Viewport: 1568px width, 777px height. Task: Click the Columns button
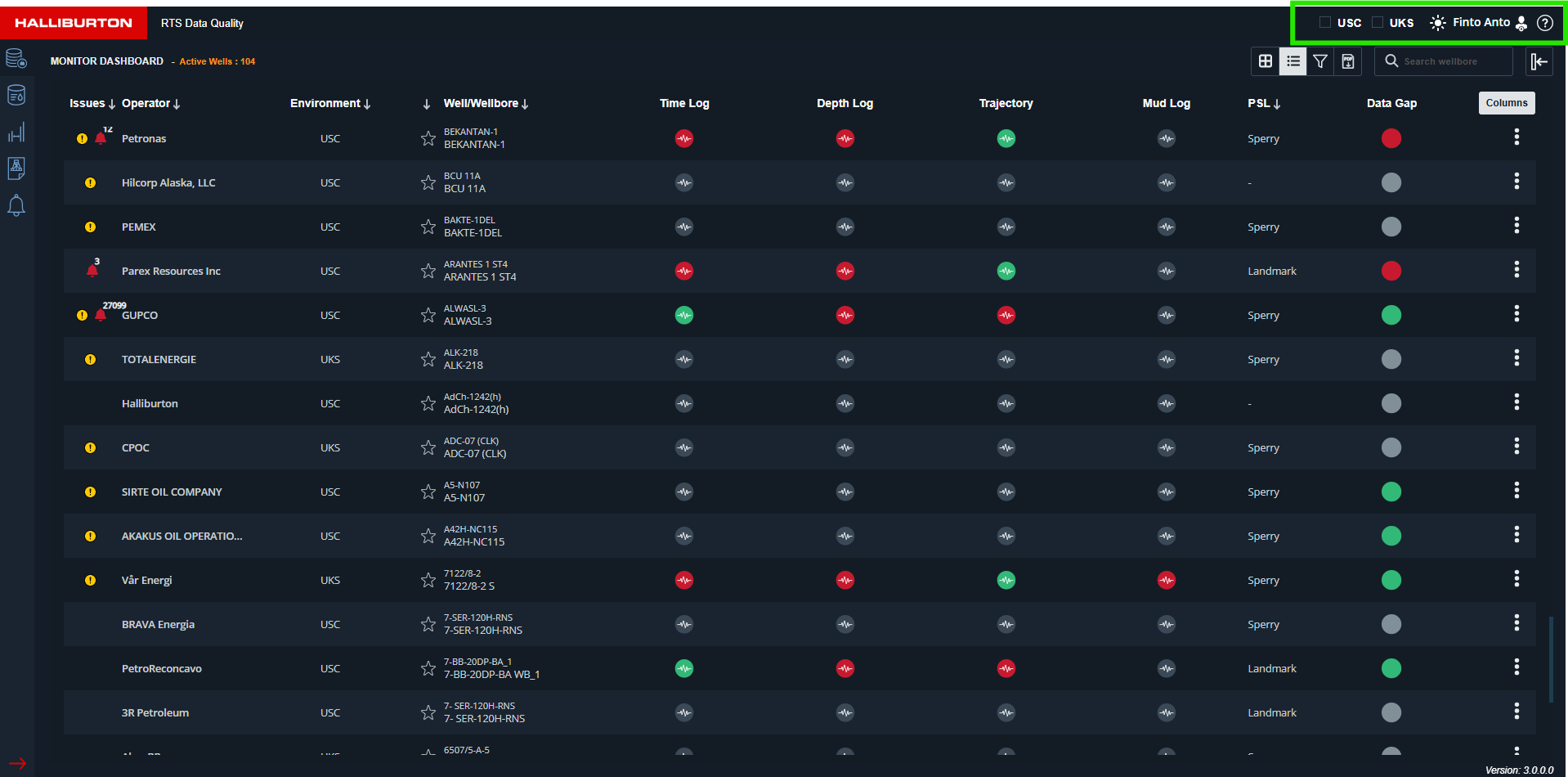pos(1507,103)
